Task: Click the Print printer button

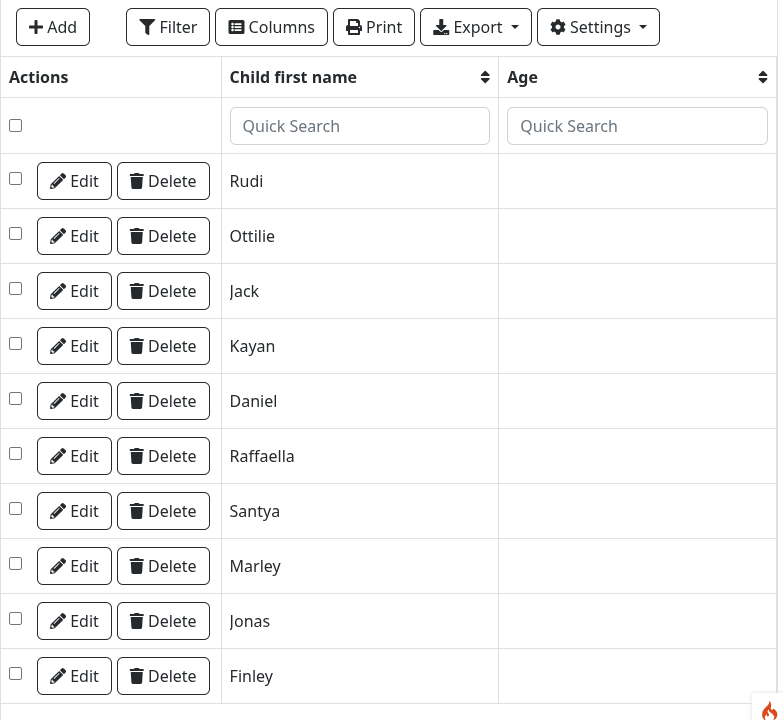Action: (374, 27)
